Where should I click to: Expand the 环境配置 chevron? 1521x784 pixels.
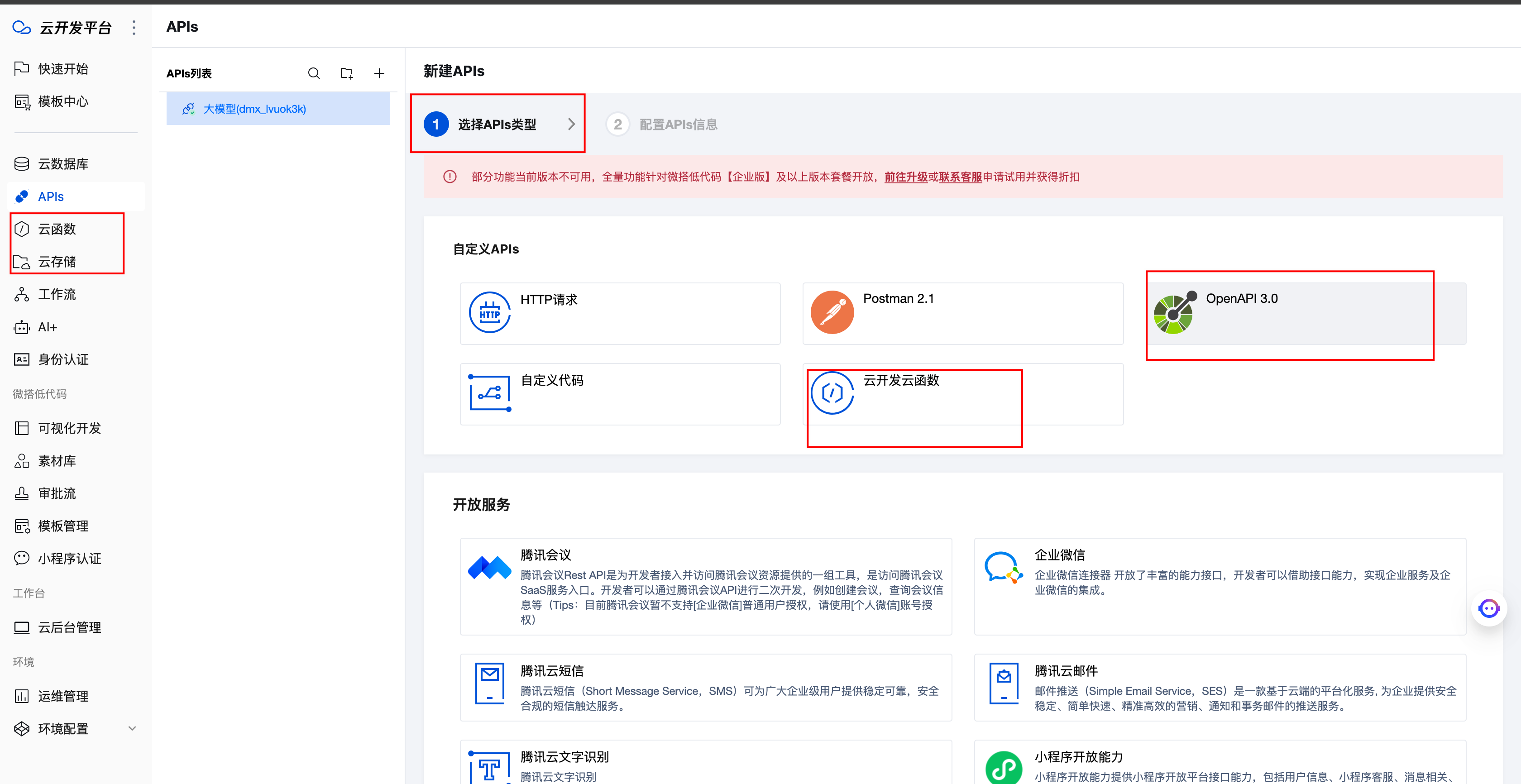132,728
